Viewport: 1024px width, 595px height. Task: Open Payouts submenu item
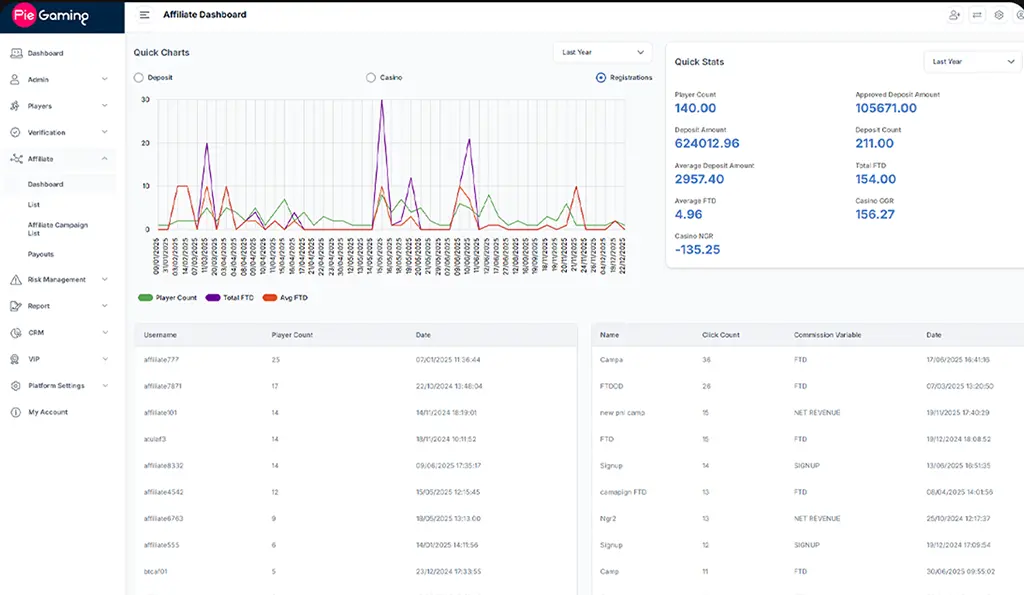(x=40, y=254)
